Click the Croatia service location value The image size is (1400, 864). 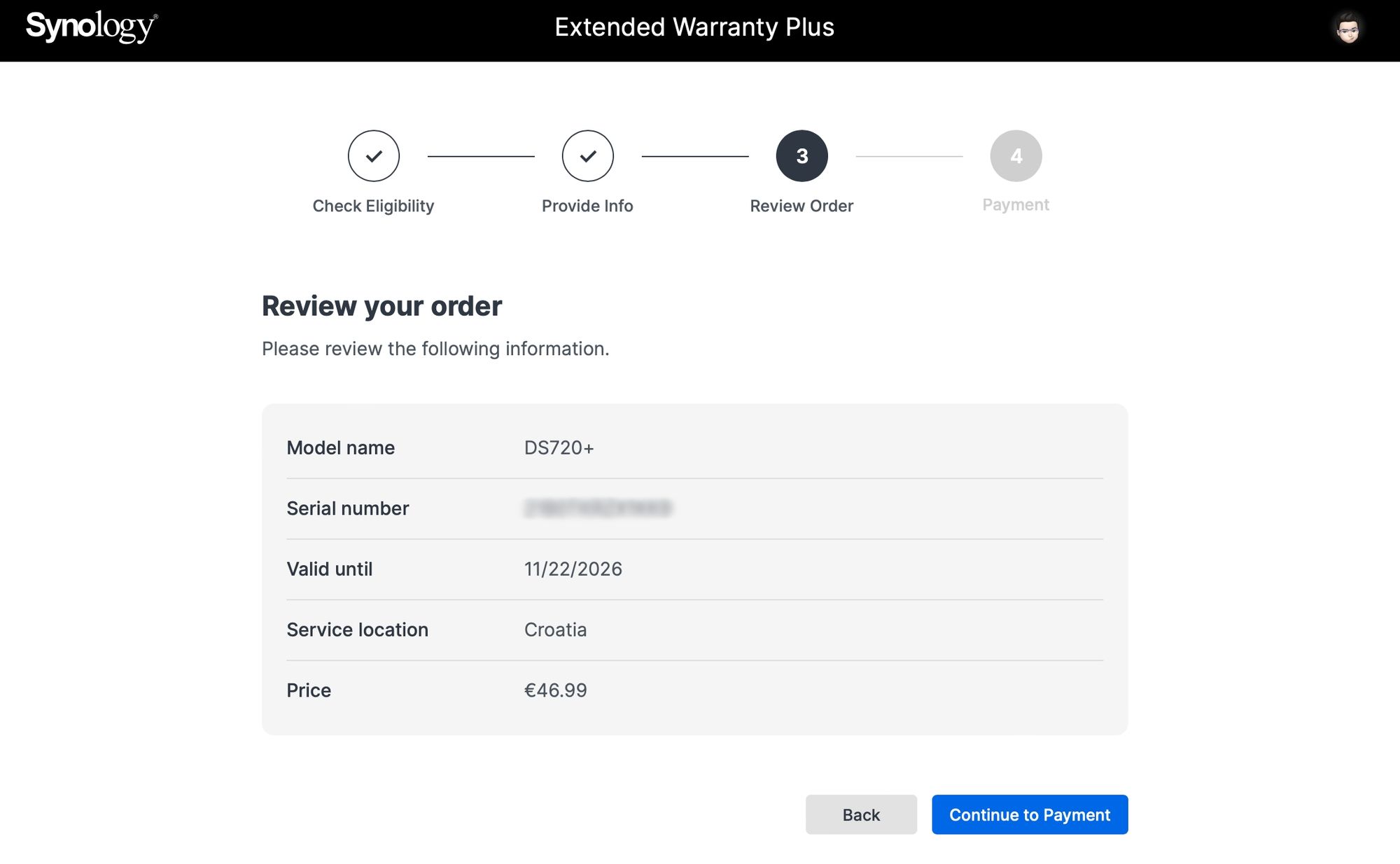(556, 629)
